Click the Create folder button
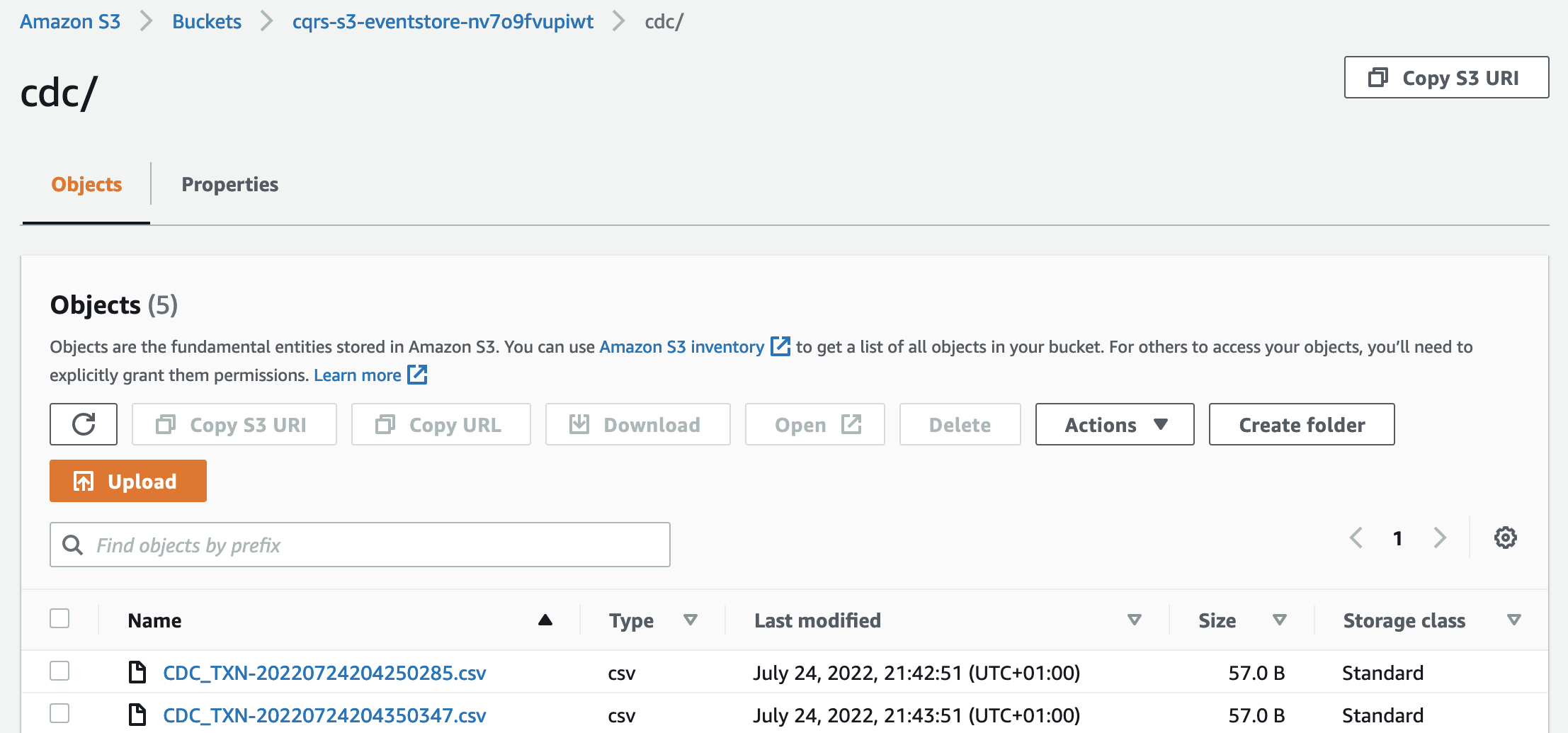The image size is (1568, 733). click(x=1302, y=424)
